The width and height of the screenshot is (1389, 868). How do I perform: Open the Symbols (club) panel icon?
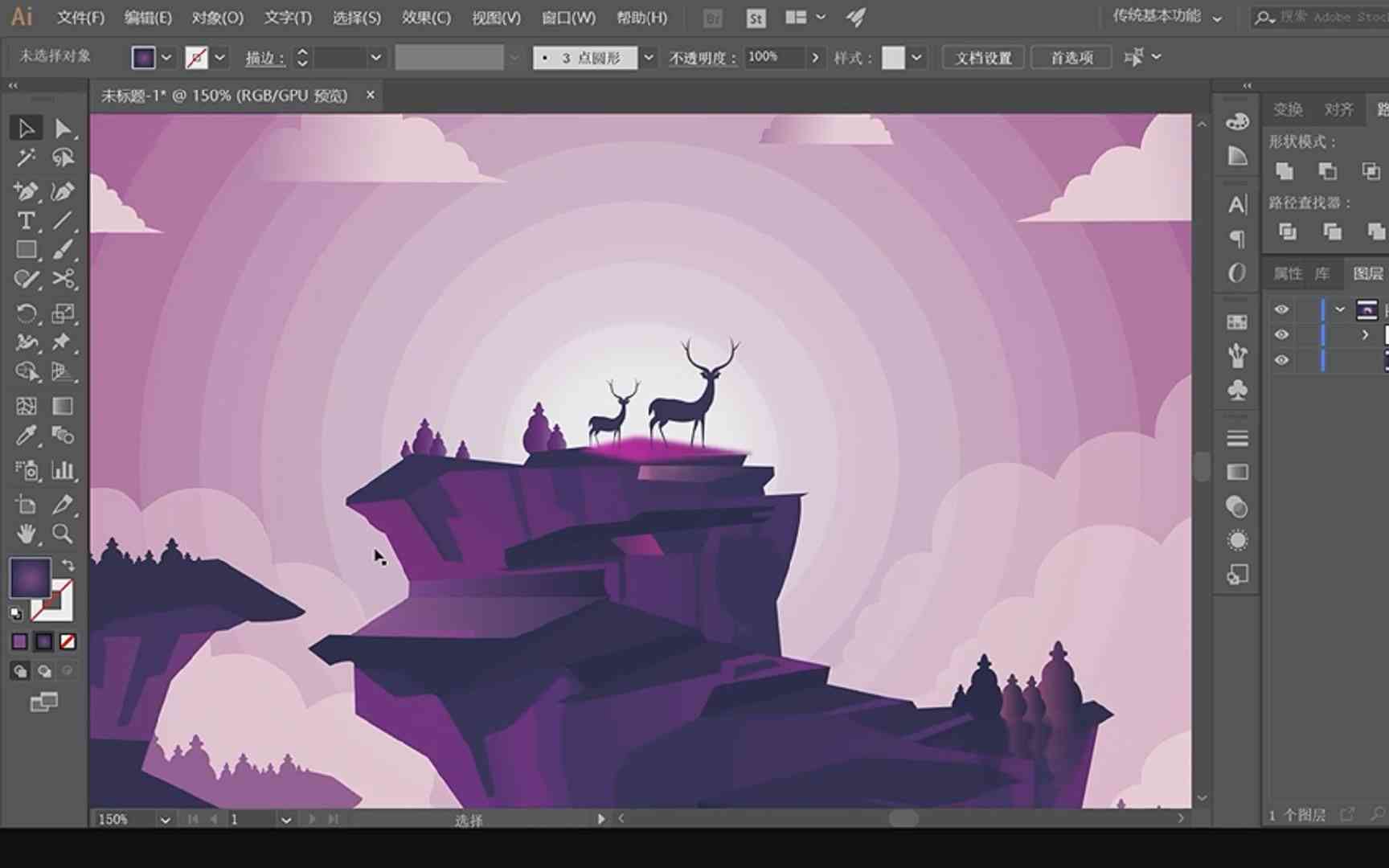pyautogui.click(x=1237, y=390)
